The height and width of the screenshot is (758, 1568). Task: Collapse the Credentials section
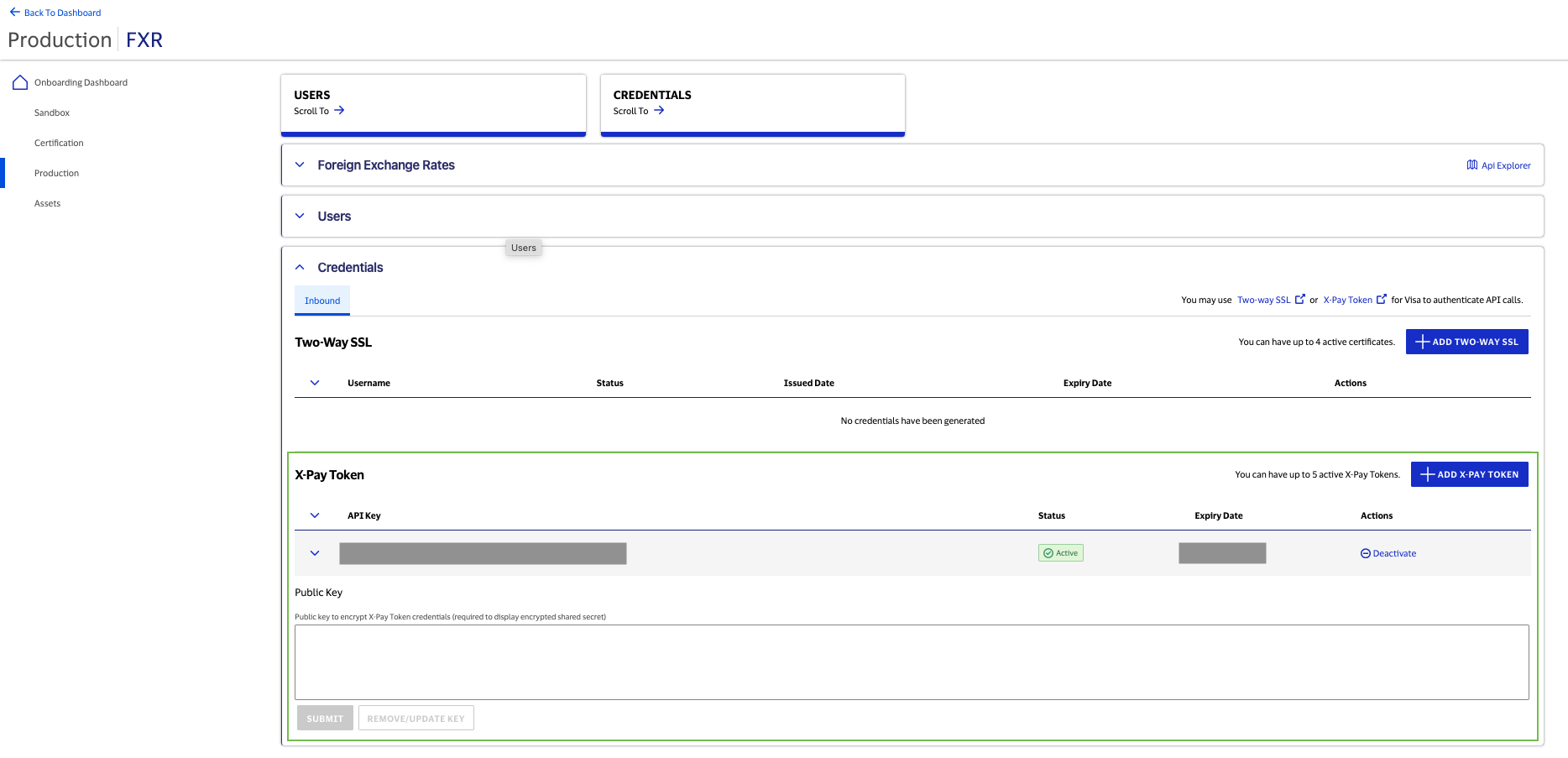point(300,268)
